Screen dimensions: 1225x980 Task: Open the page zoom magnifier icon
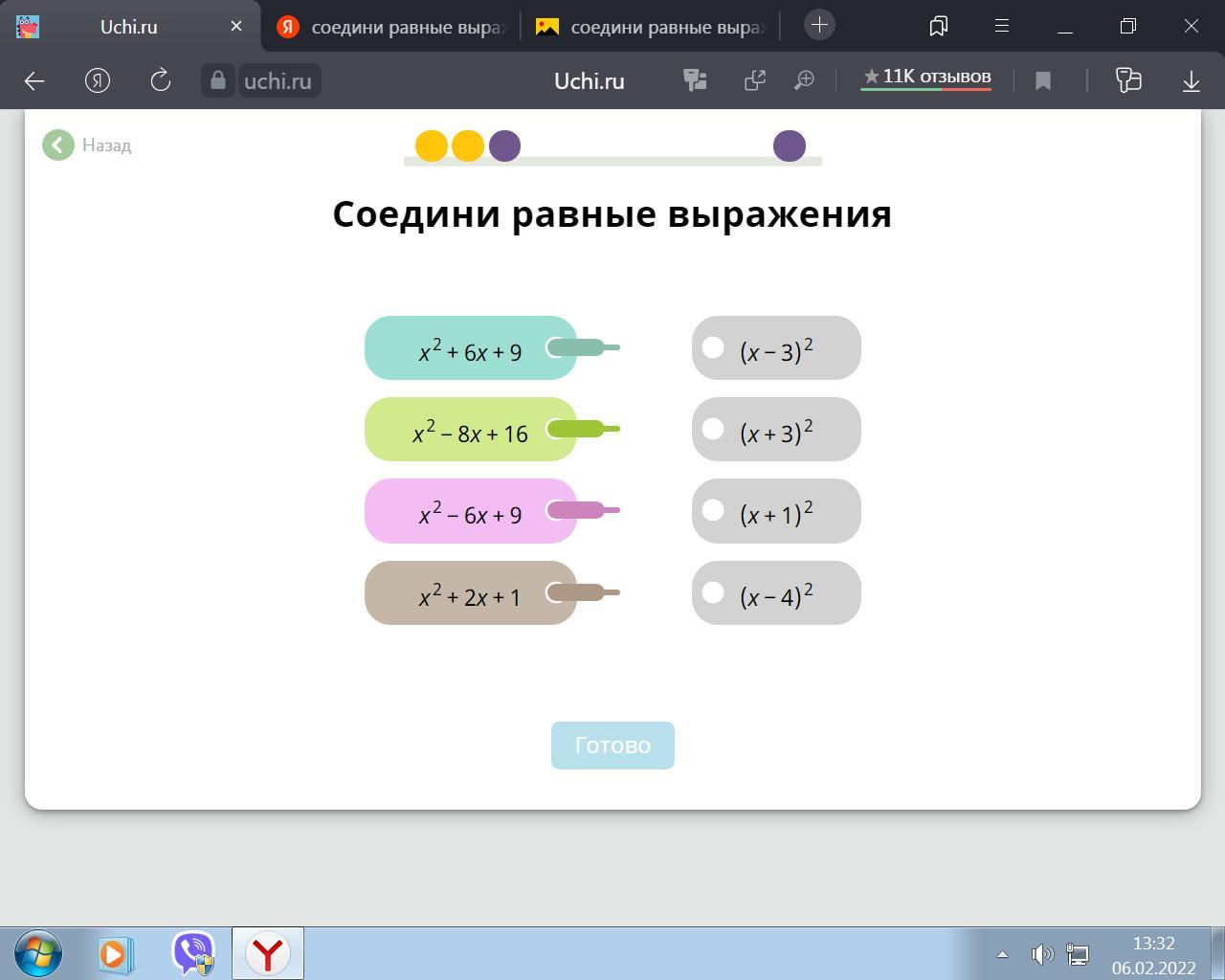pyautogui.click(x=804, y=81)
